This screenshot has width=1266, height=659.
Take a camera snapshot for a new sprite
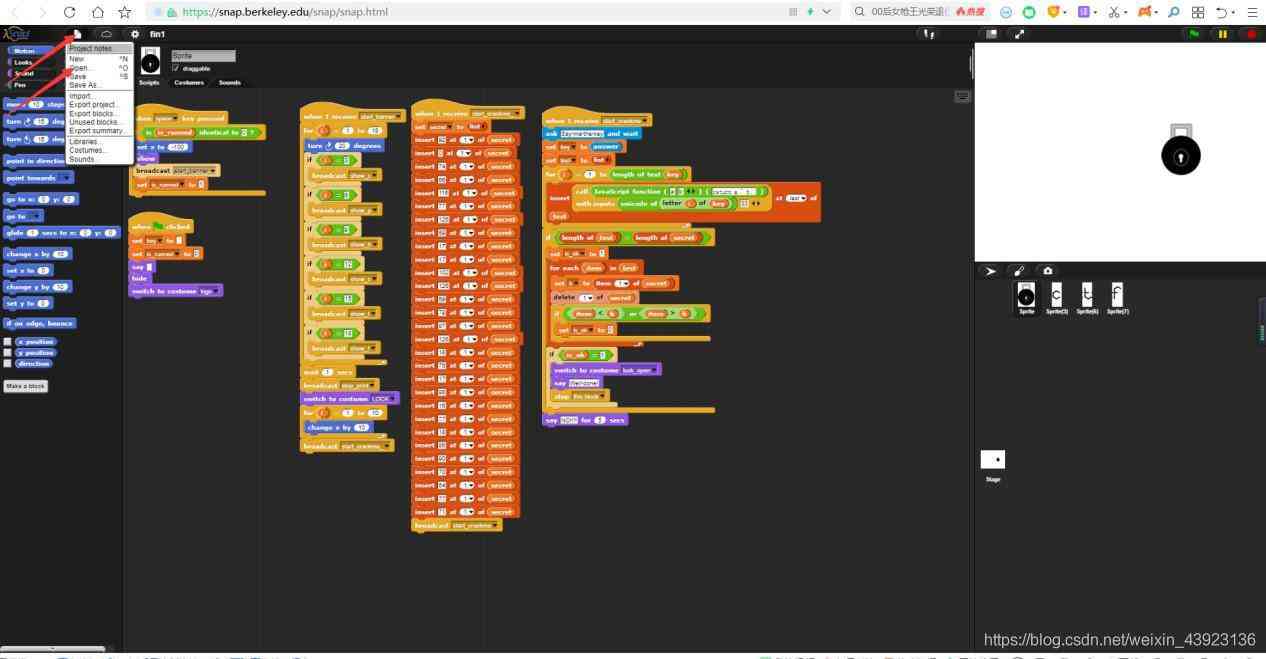pos(1047,271)
